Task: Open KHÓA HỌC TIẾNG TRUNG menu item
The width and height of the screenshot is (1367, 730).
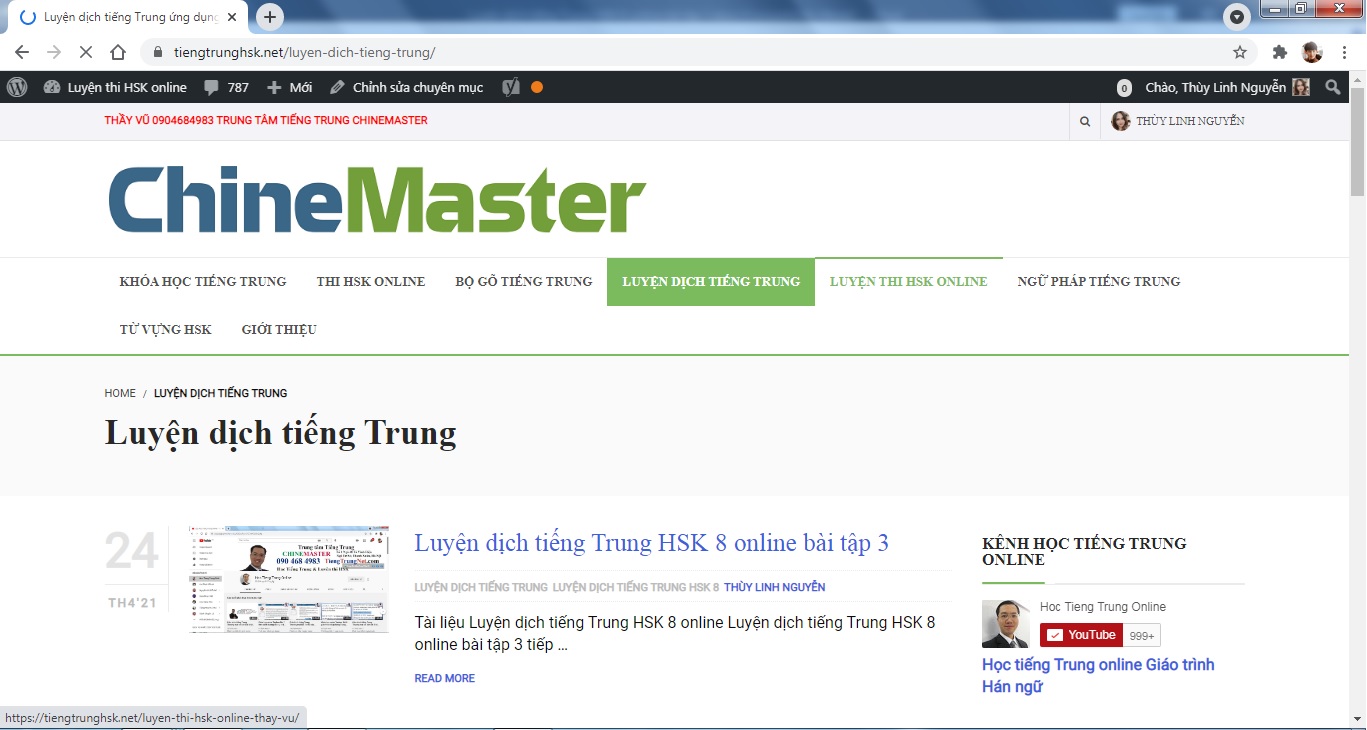Action: [203, 281]
